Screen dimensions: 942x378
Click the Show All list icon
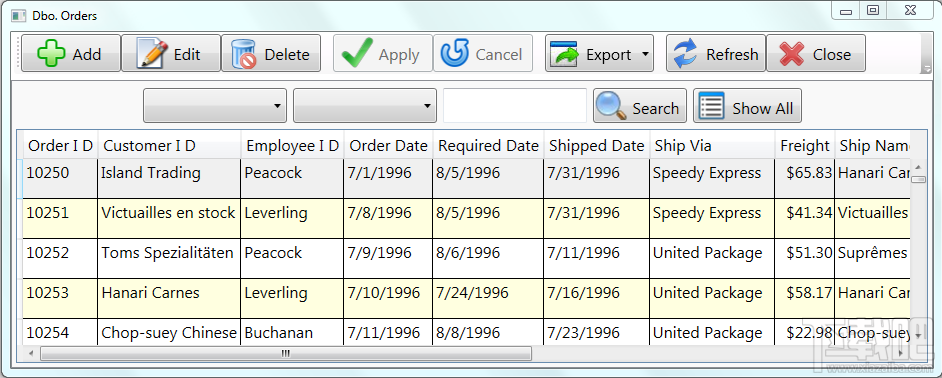pyautogui.click(x=712, y=106)
